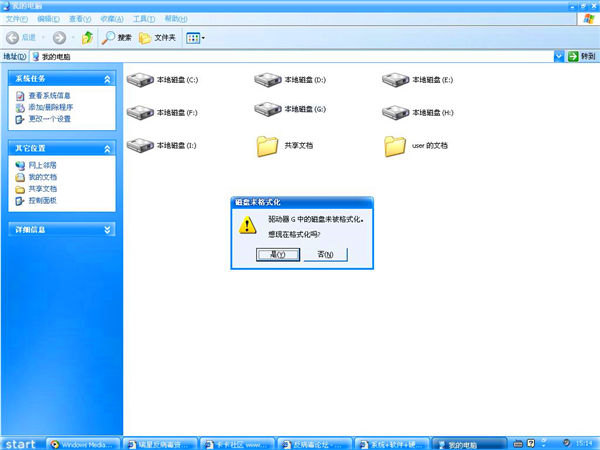Select the Local Disk (C:) drive icon
Image resolution: width=600 pixels, height=450 pixels.
(140, 80)
